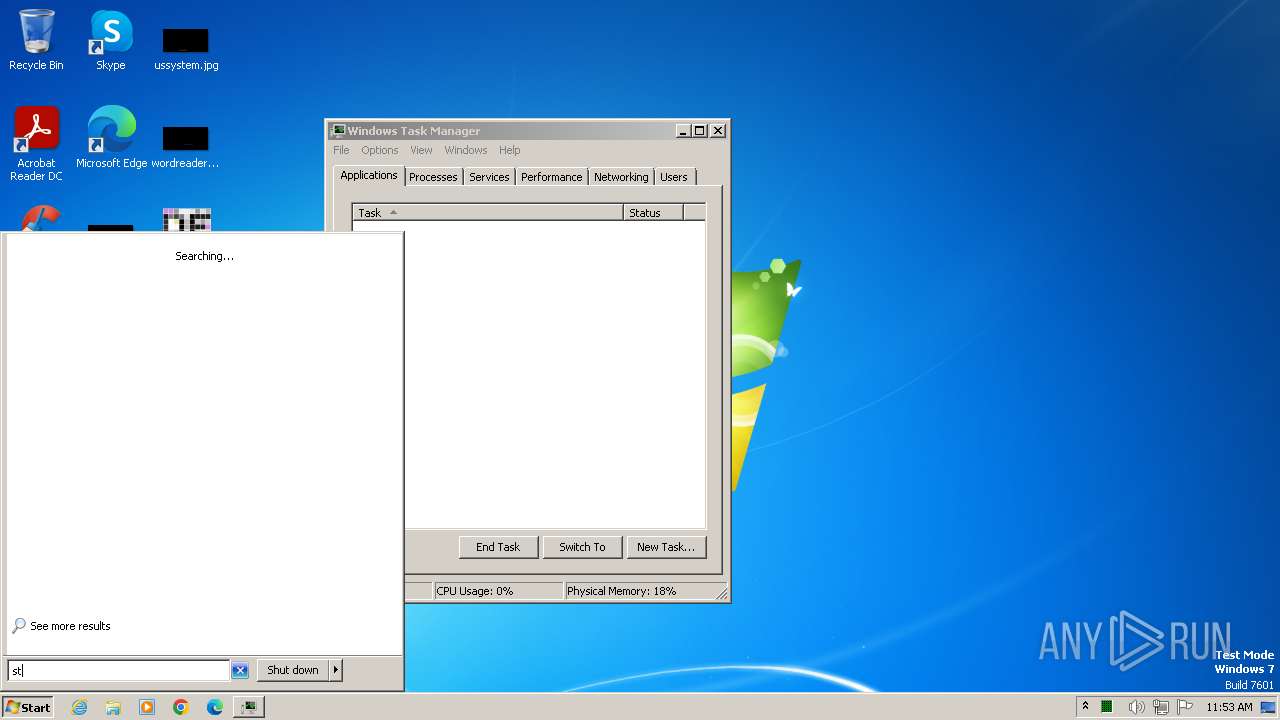The height and width of the screenshot is (720, 1280).
Task: Select the ussystem.jpg file on desktop
Action: coord(186,48)
